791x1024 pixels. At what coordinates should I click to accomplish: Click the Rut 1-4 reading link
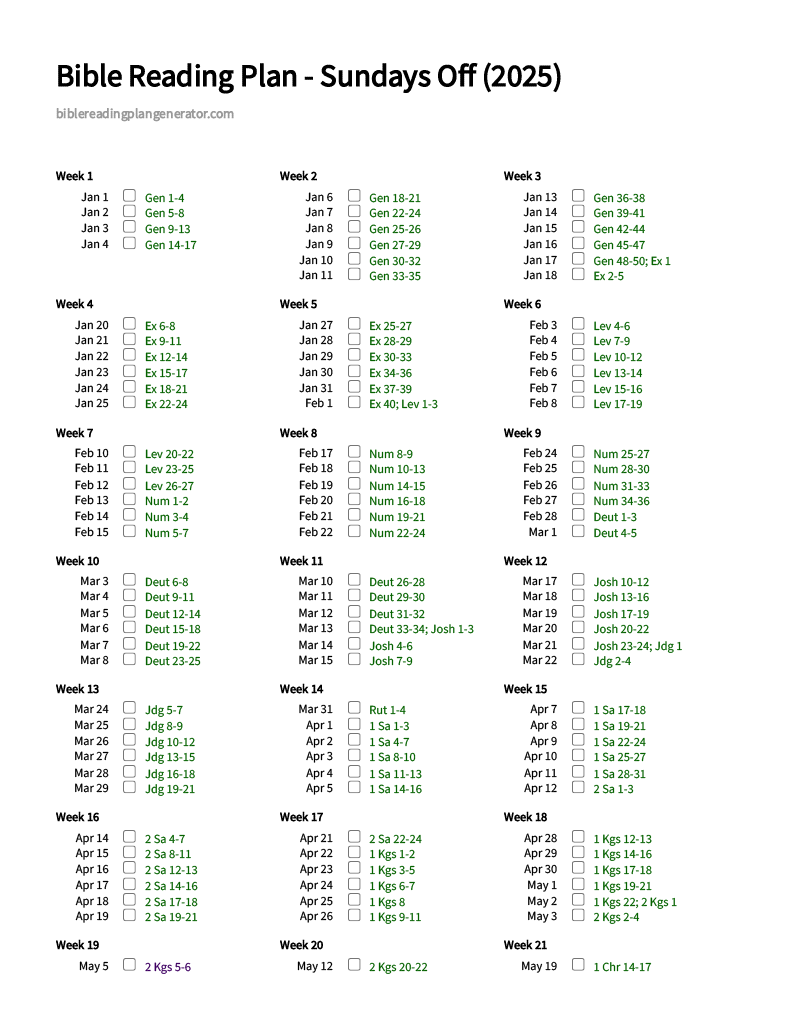click(x=387, y=710)
